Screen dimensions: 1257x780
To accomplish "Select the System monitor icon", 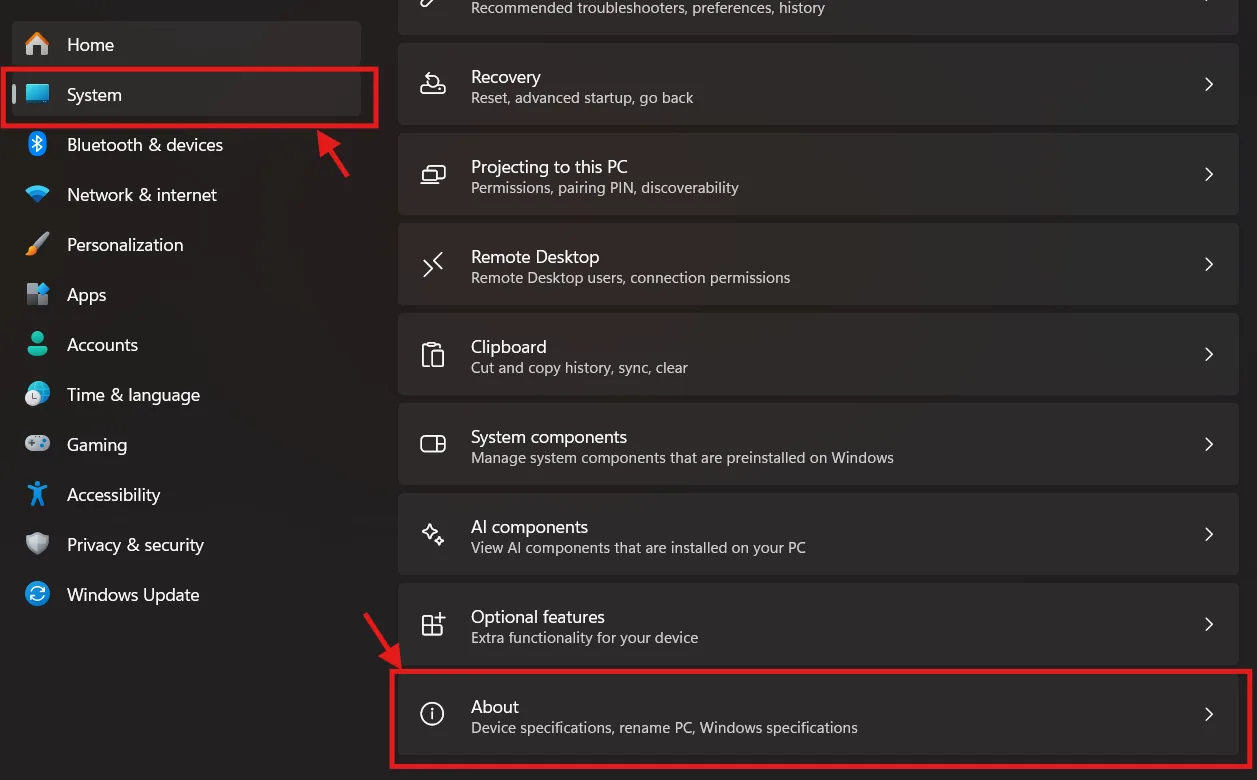I will coord(37,94).
